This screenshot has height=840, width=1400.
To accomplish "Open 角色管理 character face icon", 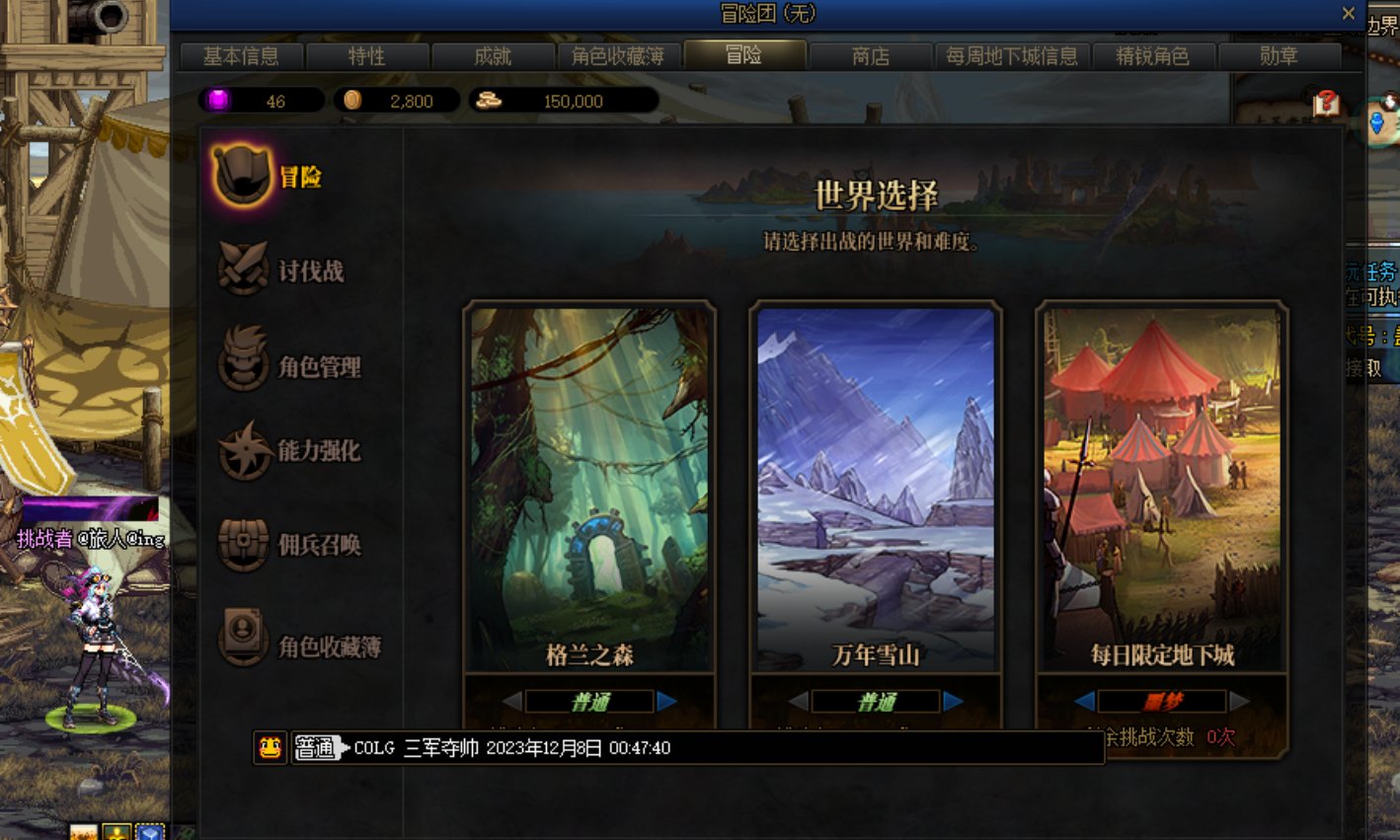I will click(243, 358).
